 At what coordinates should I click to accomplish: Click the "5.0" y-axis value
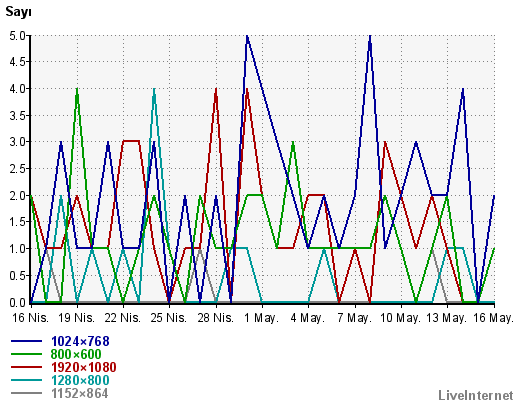coord(18,36)
